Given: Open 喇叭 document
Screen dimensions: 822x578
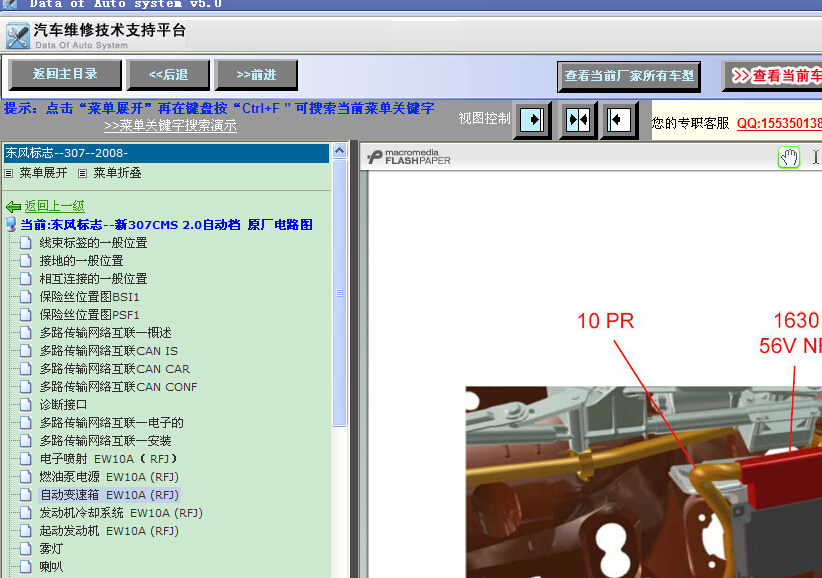Looking at the screenshot, I should (51, 566).
